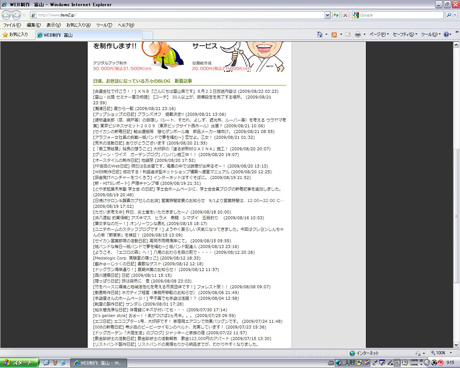460x368 pixels.
Task: Click the WEB制作 富山 taskbar button
Action: click(98, 363)
